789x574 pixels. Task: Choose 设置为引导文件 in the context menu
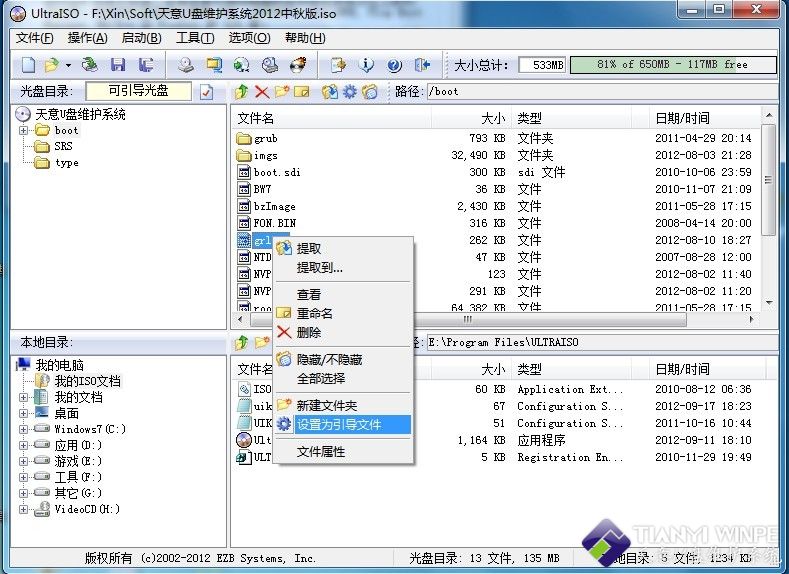point(343,425)
